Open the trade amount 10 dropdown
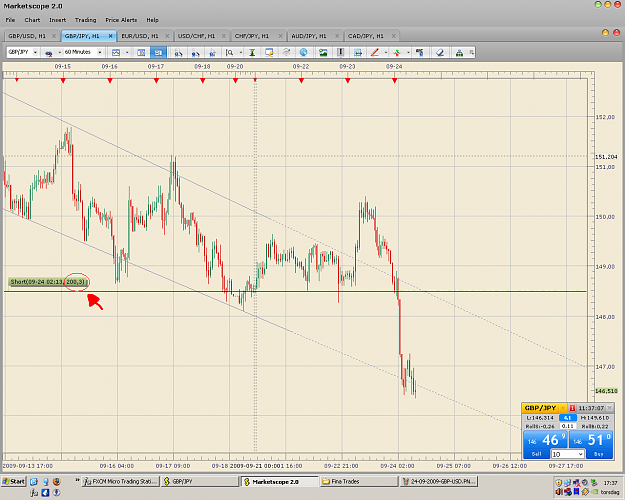This screenshot has width=625, height=500. pyautogui.click(x=580, y=454)
